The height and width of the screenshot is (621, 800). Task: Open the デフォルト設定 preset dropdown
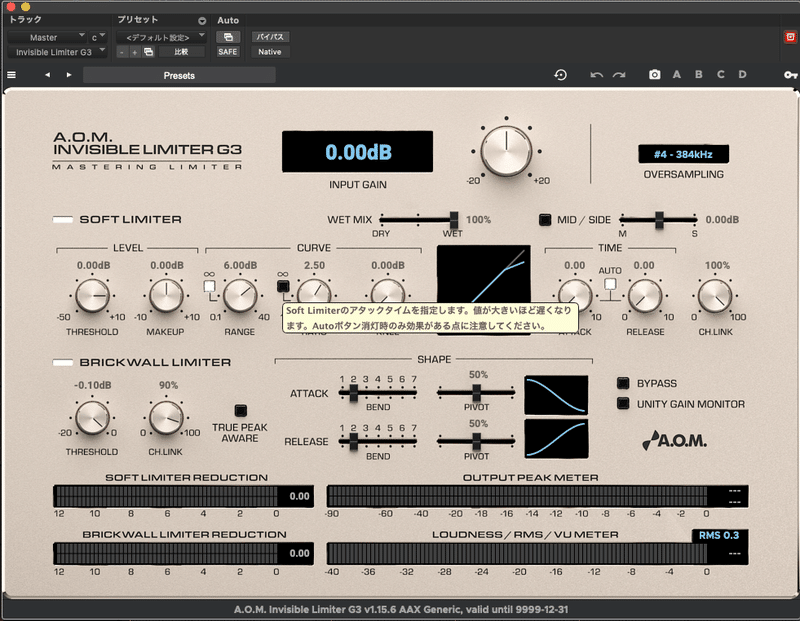click(x=161, y=37)
